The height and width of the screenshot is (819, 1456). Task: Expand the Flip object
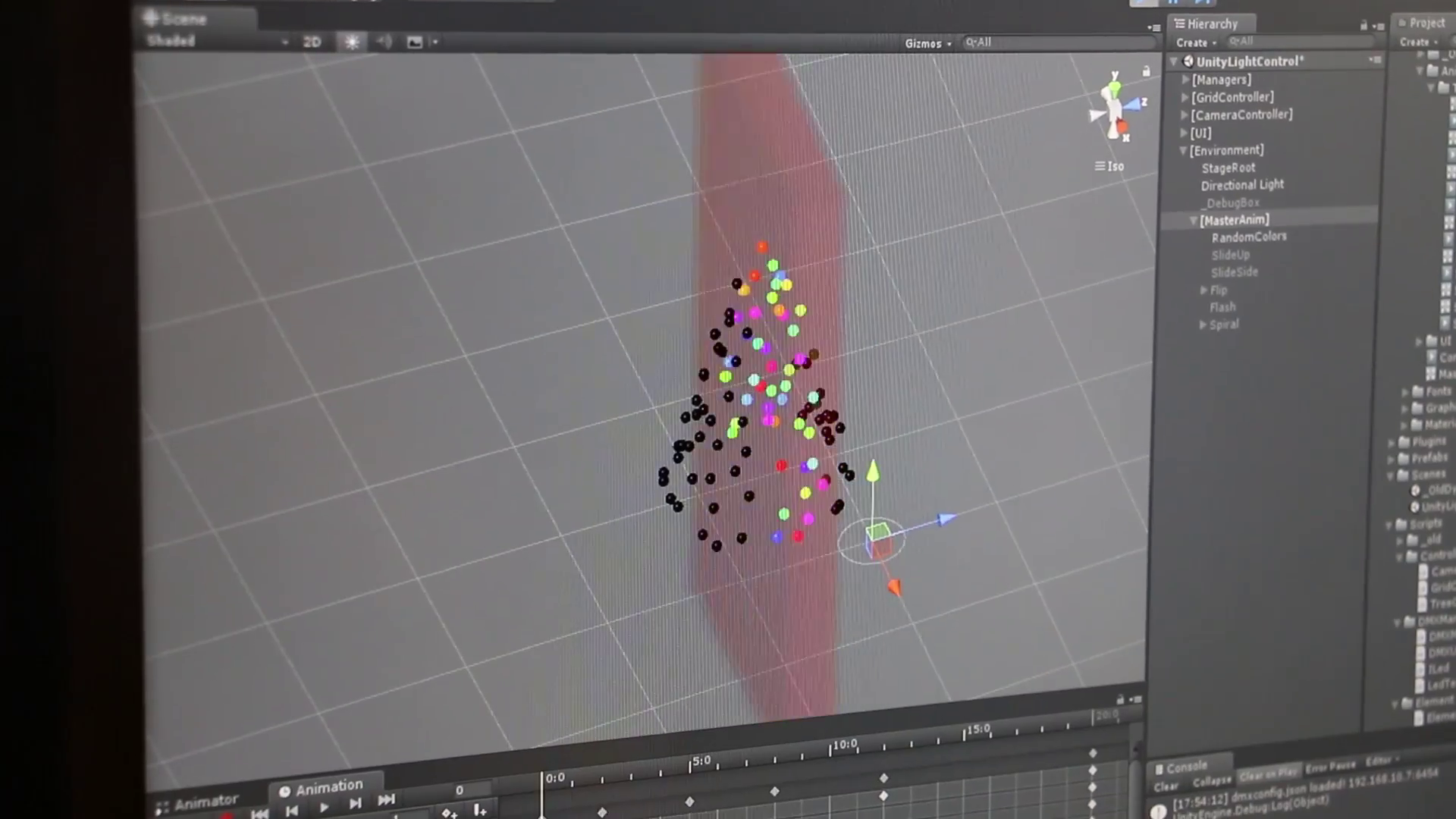tap(1203, 290)
